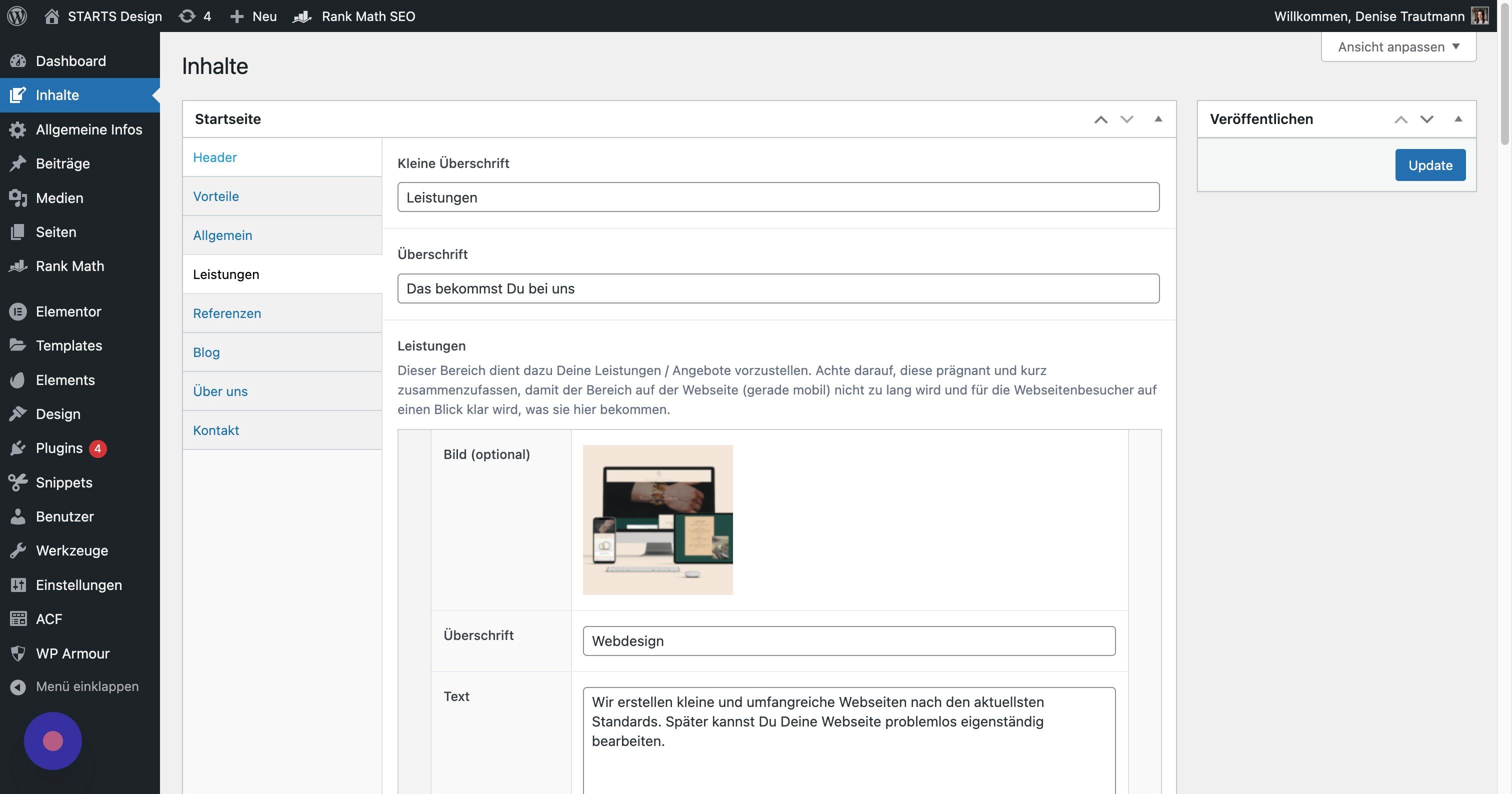The image size is (1512, 794).
Task: Collapse the admin menu via Menü einklappen
Action: click(x=80, y=686)
